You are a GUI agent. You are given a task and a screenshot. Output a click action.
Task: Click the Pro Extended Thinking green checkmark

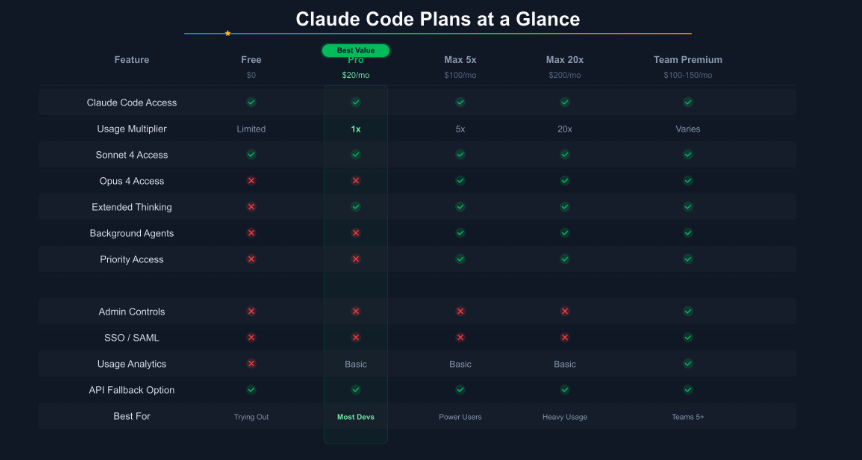pos(356,207)
